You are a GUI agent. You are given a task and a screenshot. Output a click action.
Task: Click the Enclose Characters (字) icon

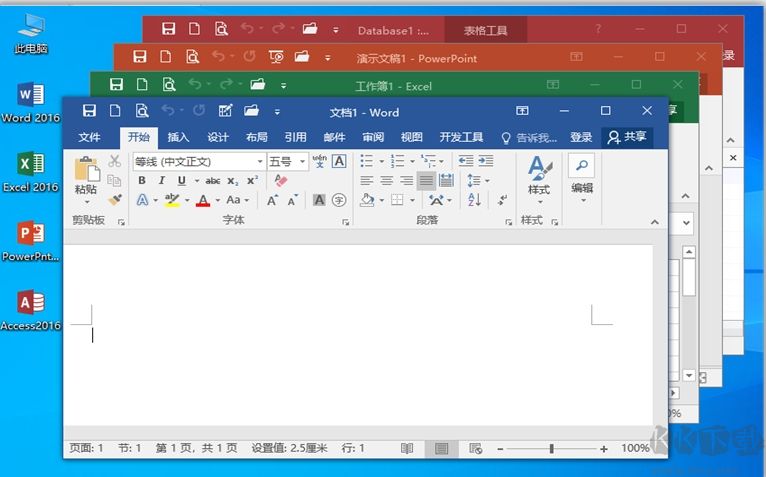pos(339,200)
